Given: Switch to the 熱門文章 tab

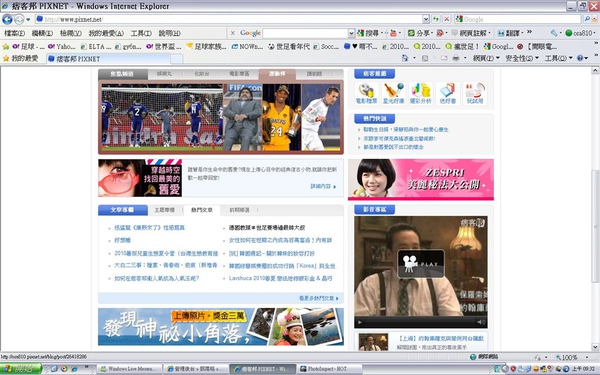Looking at the screenshot, I should pos(202,210).
